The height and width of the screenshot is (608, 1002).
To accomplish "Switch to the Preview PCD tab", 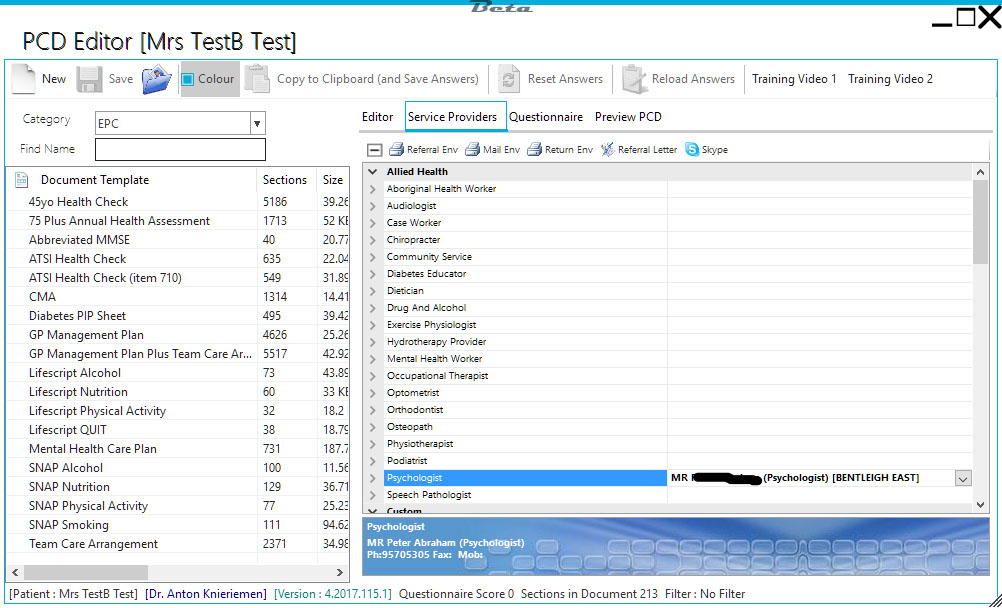I will 628,117.
